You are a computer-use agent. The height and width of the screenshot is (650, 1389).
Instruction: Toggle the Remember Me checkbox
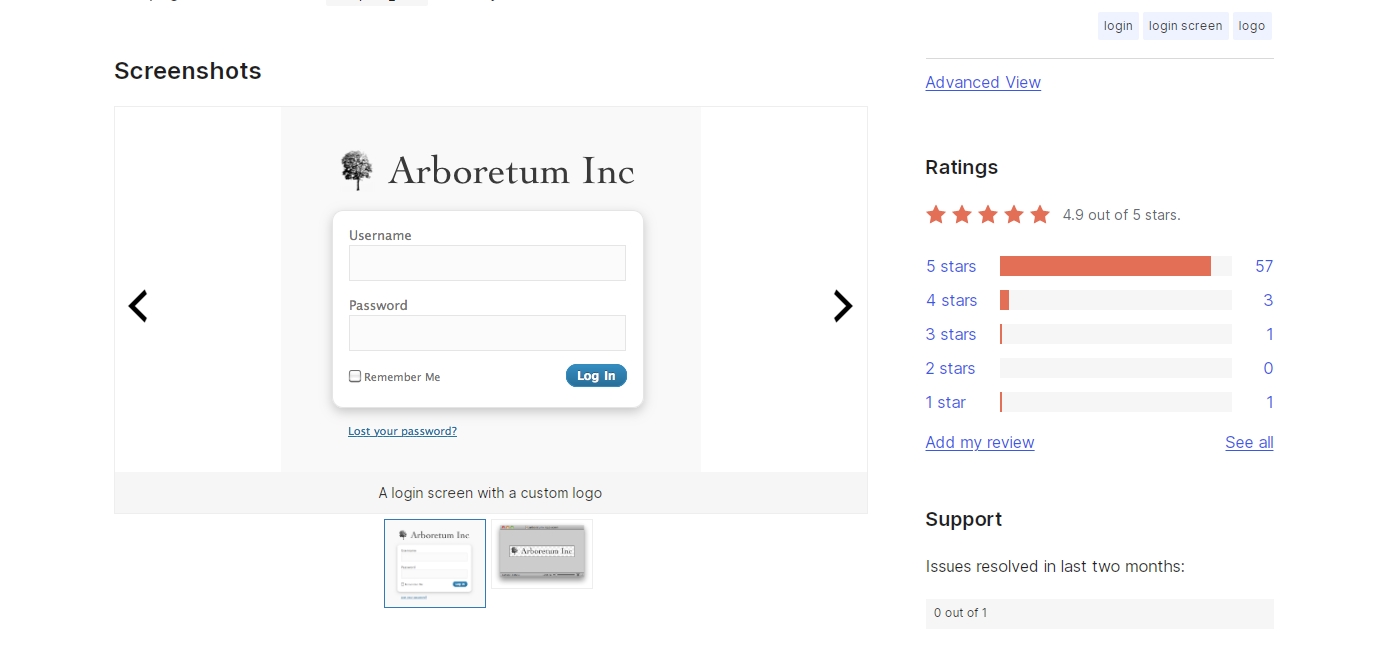tap(355, 376)
